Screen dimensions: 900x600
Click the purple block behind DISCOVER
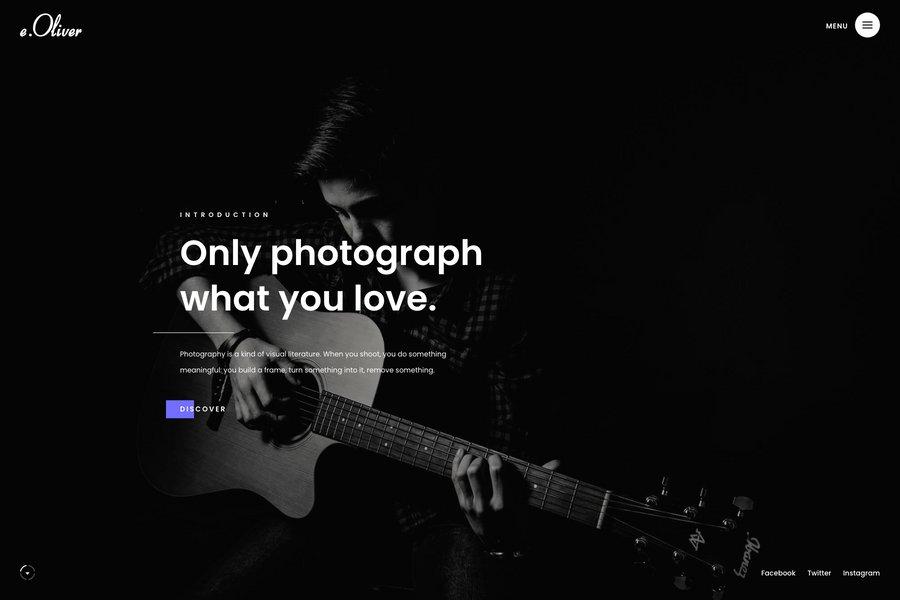[x=180, y=409]
